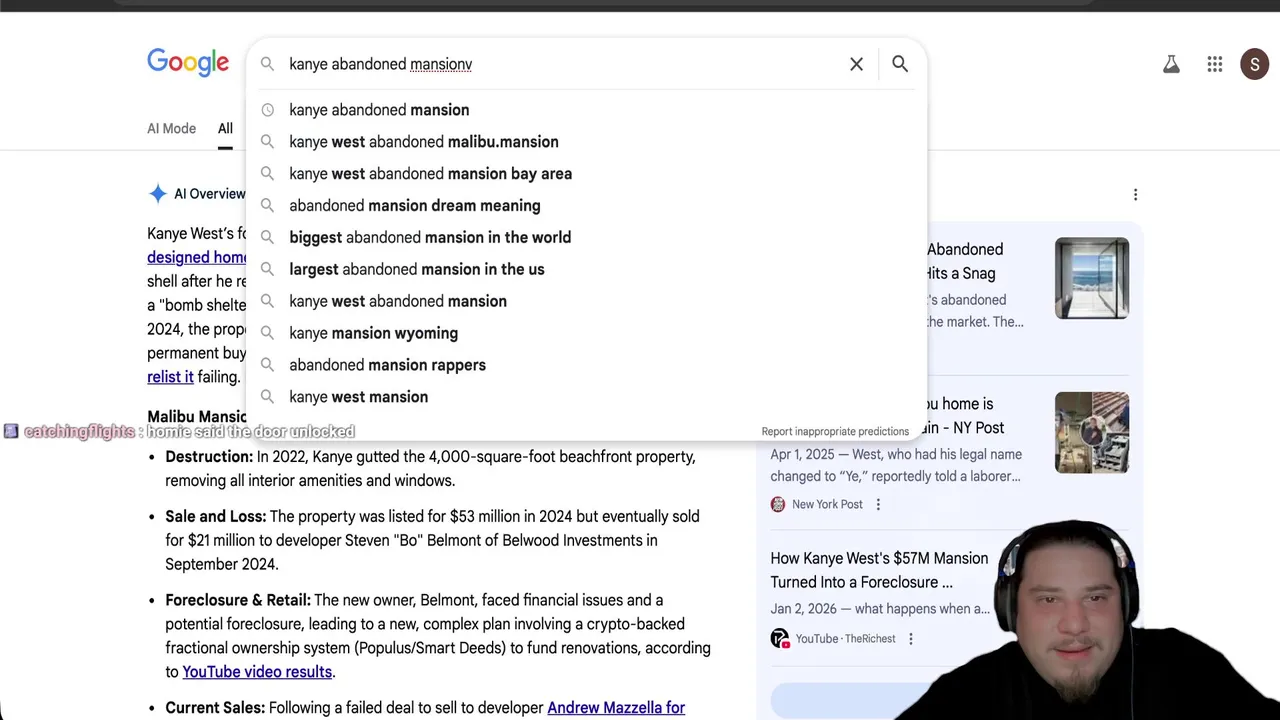1280x720 pixels.
Task: Click into the search query input field
Action: tap(560, 64)
